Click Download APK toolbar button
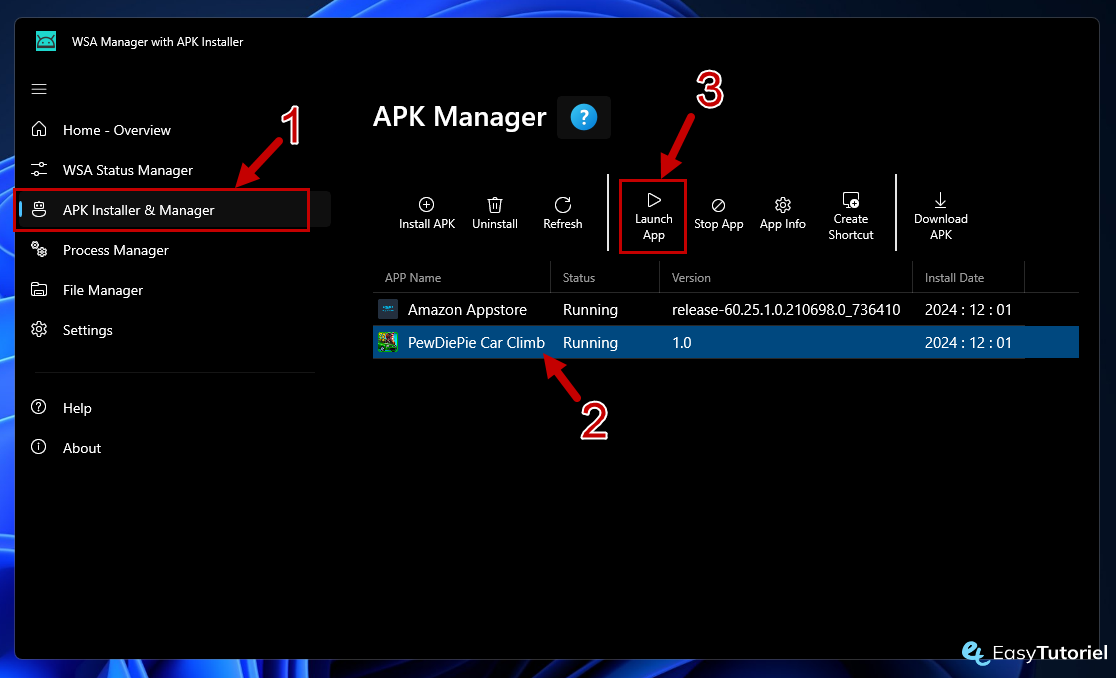1116x678 pixels. point(940,216)
